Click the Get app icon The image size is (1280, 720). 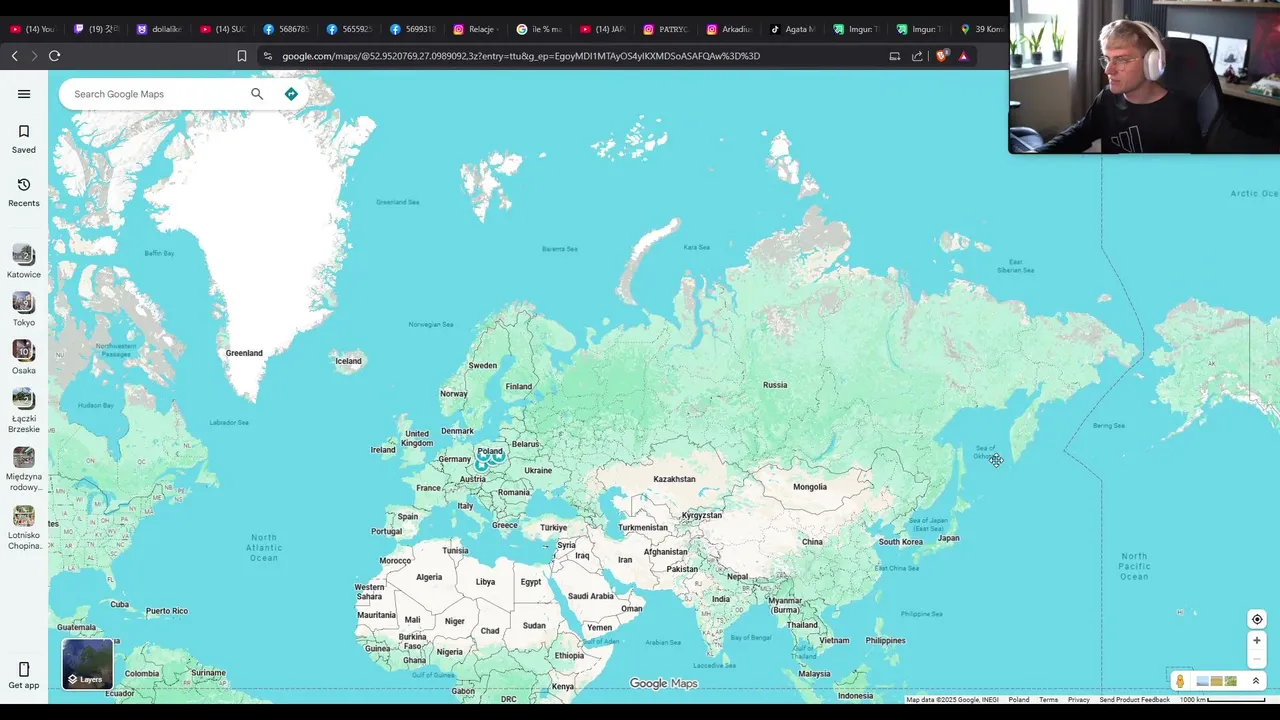[x=24, y=675]
